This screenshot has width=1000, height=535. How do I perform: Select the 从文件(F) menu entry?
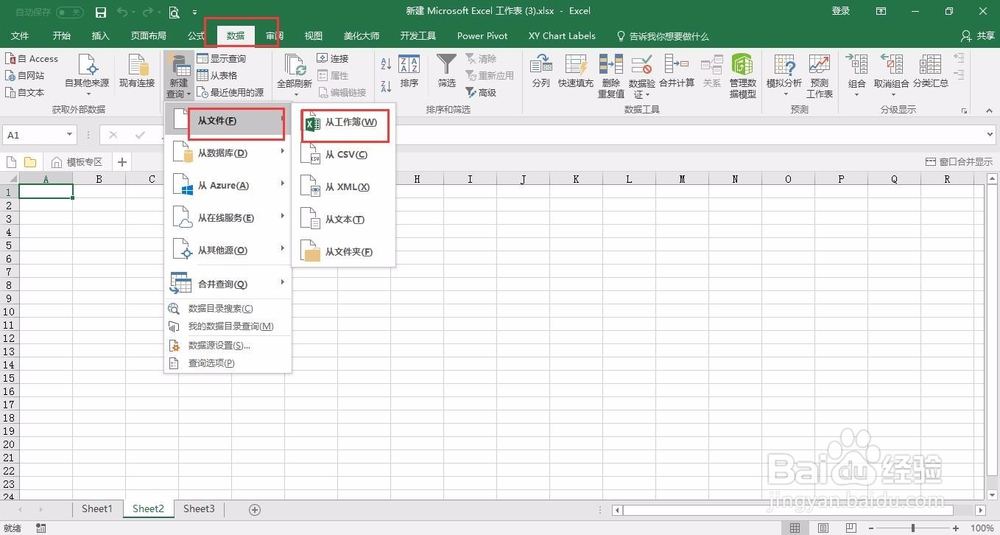point(228,121)
